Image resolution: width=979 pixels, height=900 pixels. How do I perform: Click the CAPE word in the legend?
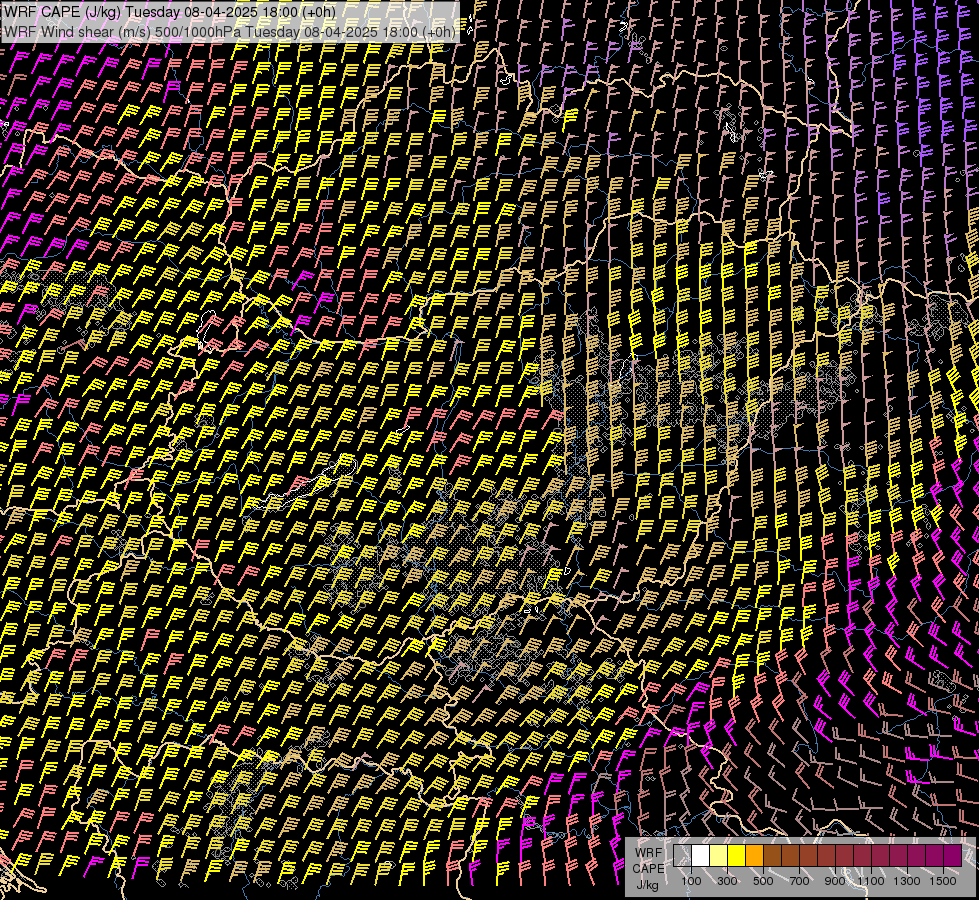(648, 869)
